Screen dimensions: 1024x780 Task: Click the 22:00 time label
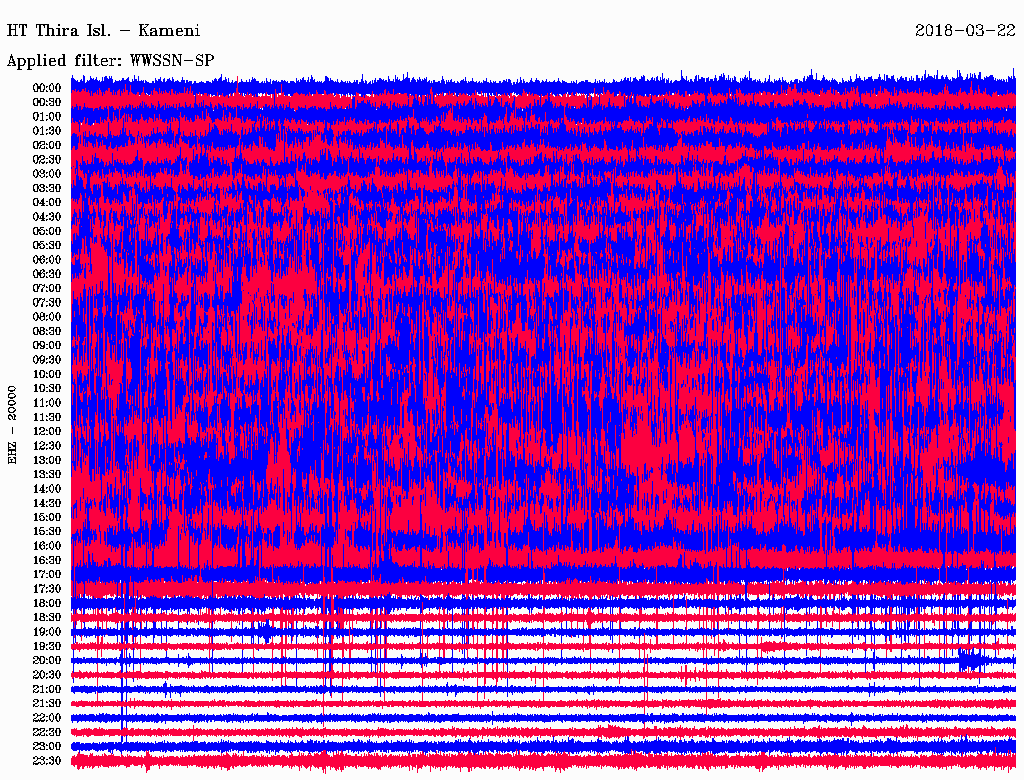(x=47, y=717)
